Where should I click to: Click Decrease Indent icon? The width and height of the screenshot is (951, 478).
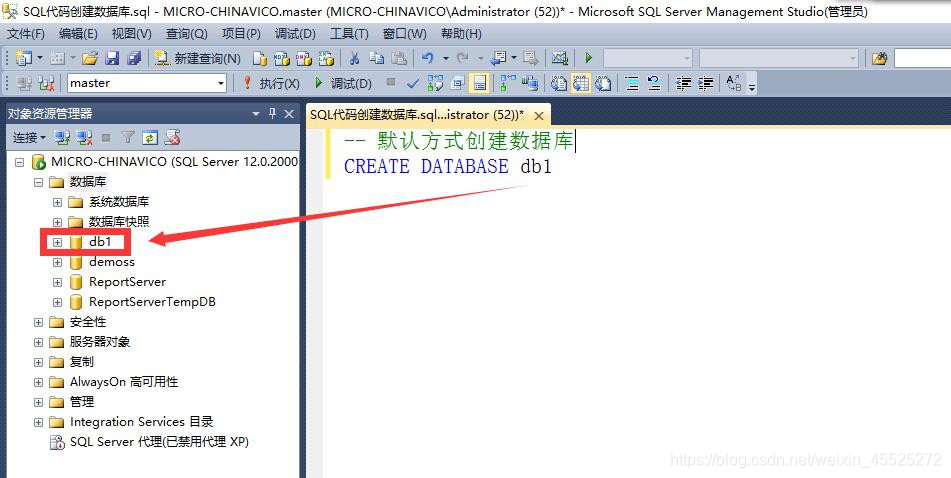tap(683, 83)
